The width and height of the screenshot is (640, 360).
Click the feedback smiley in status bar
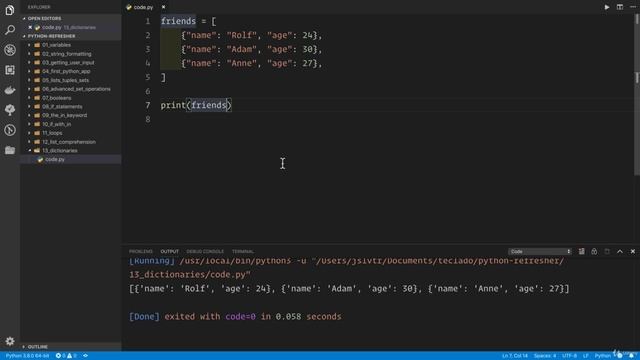point(619,356)
